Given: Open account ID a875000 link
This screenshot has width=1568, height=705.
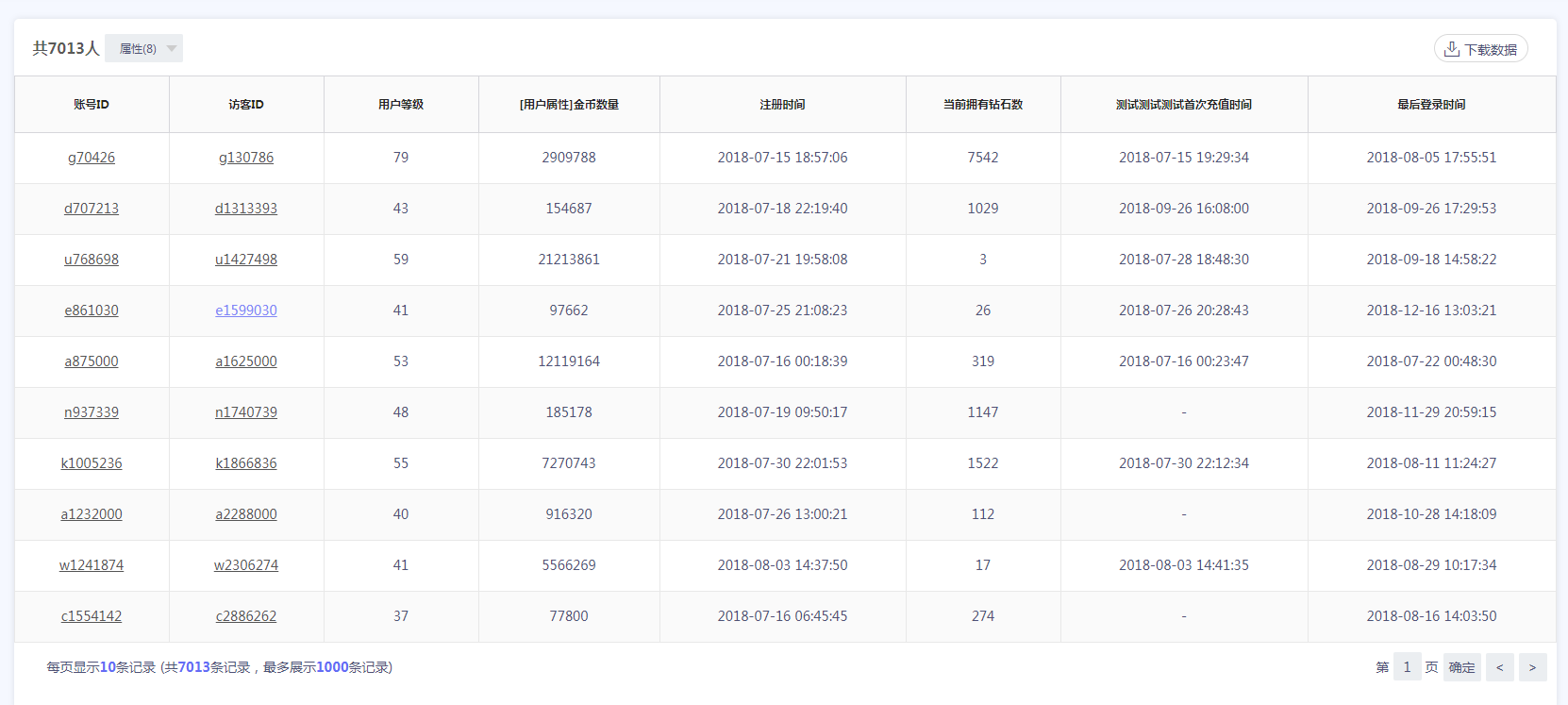Looking at the screenshot, I should 92,361.
